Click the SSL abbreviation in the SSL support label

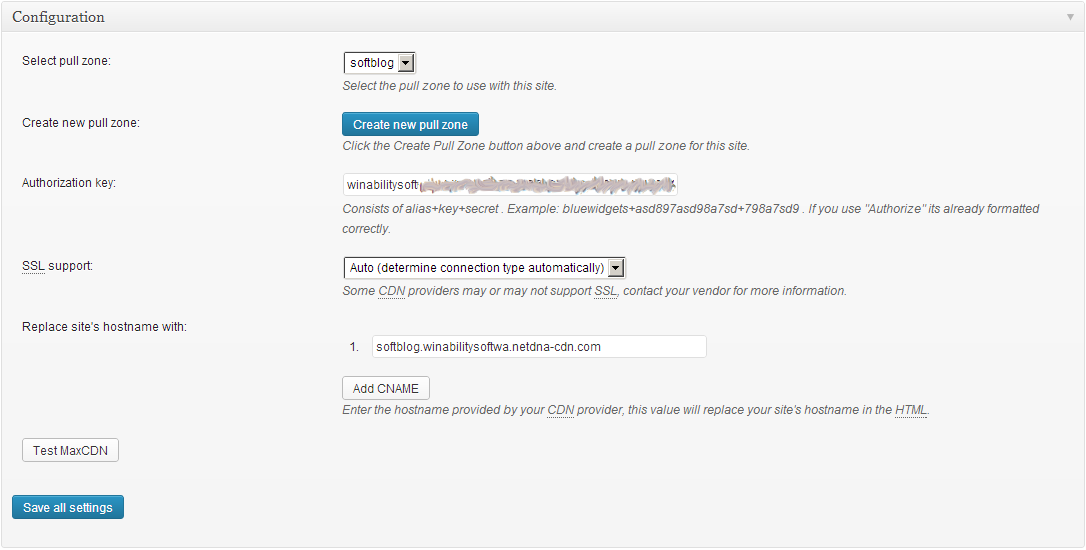pyautogui.click(x=33, y=266)
